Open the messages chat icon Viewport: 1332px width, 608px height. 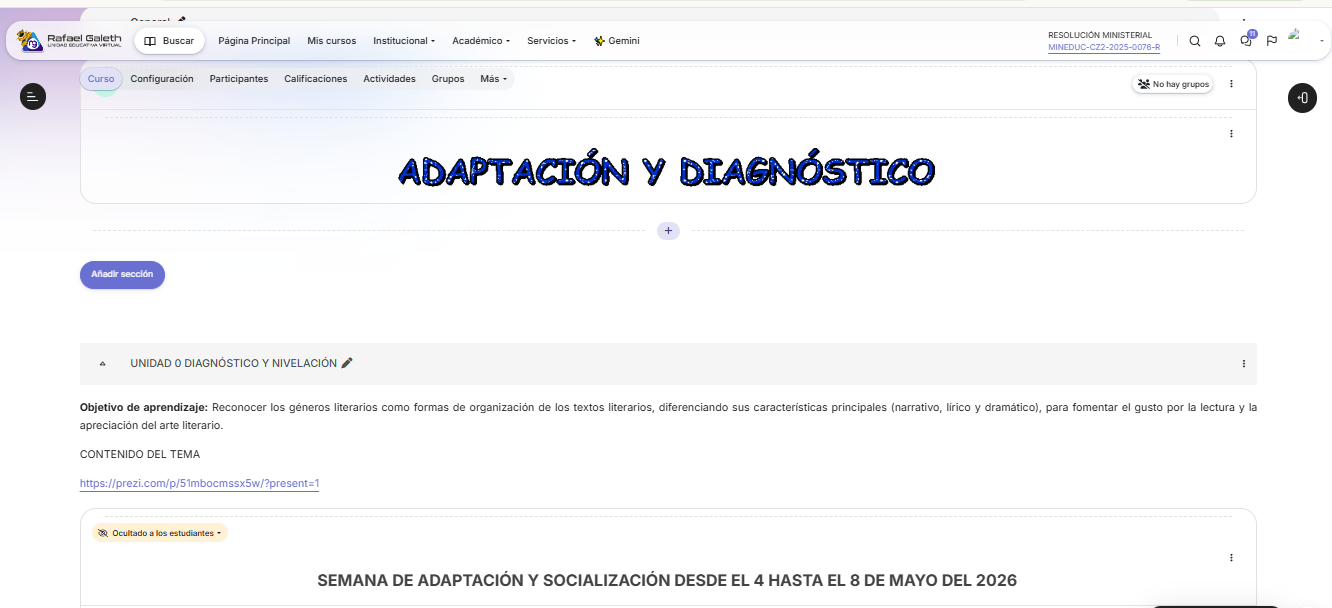[x=1246, y=41]
